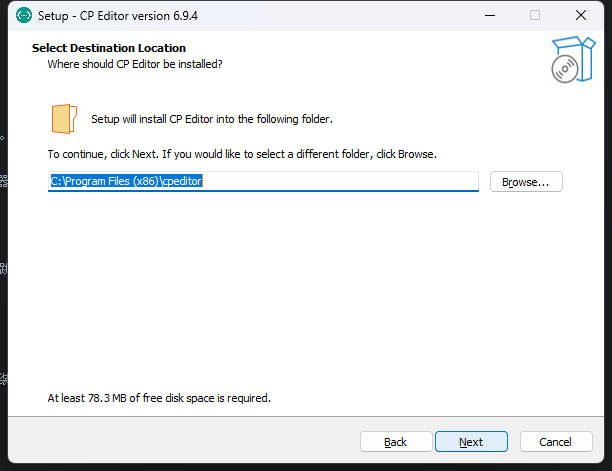Open the Browse folder dialog
612x471 pixels.
click(526, 181)
